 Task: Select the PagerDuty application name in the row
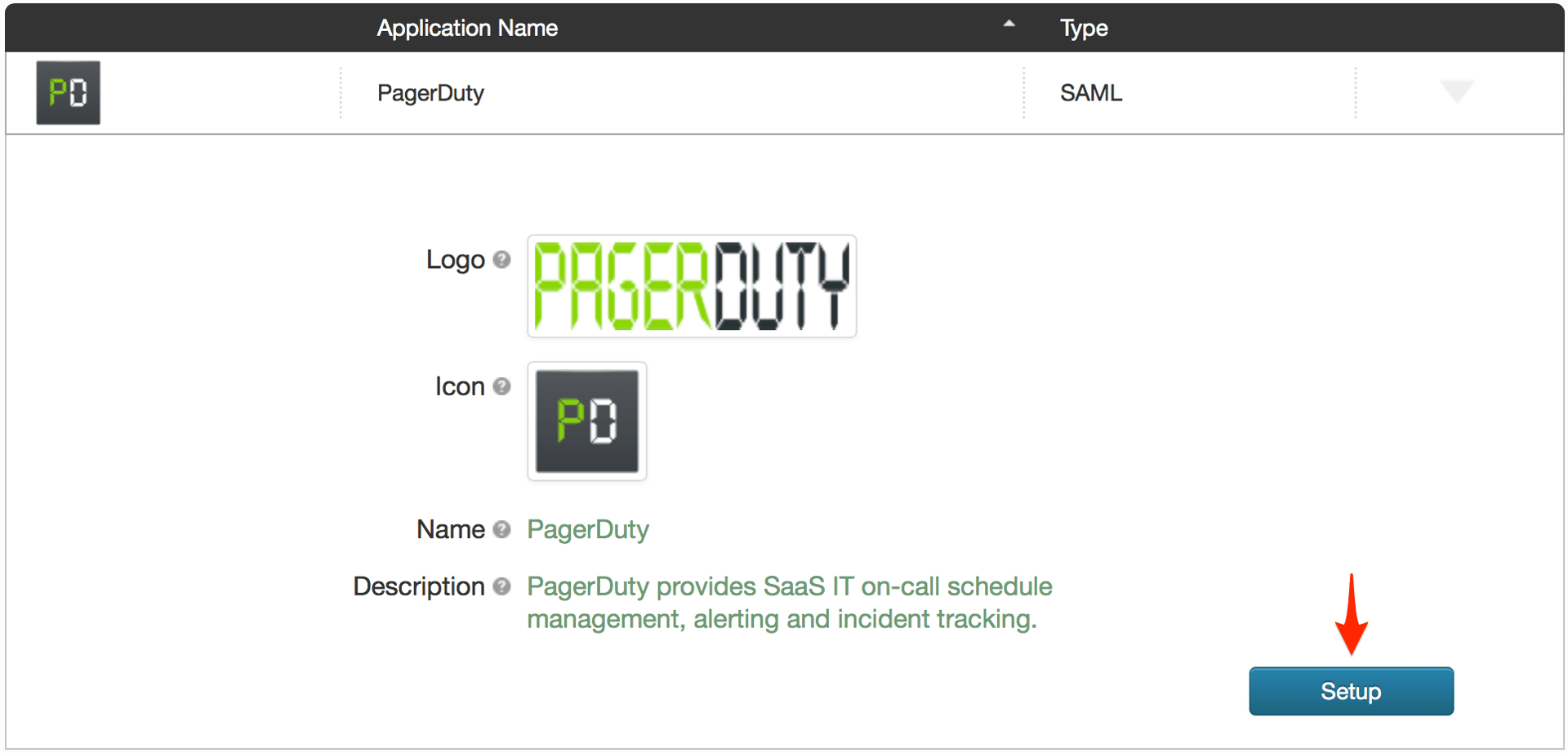[x=430, y=93]
